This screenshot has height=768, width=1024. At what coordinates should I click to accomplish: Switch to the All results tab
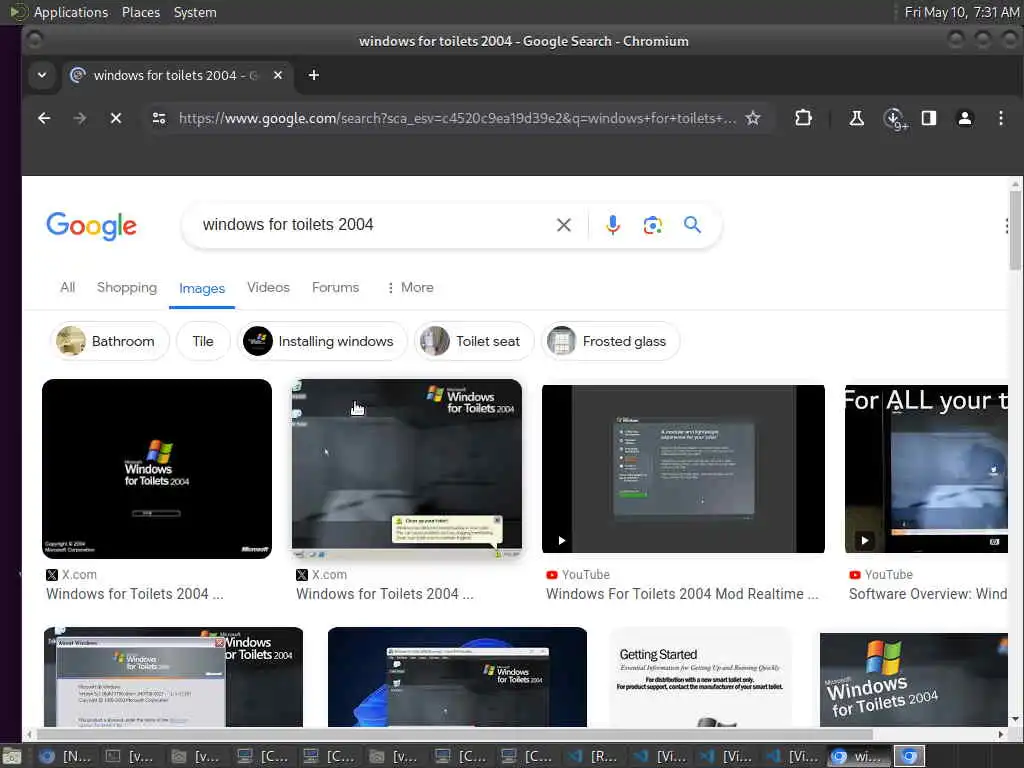click(x=68, y=287)
